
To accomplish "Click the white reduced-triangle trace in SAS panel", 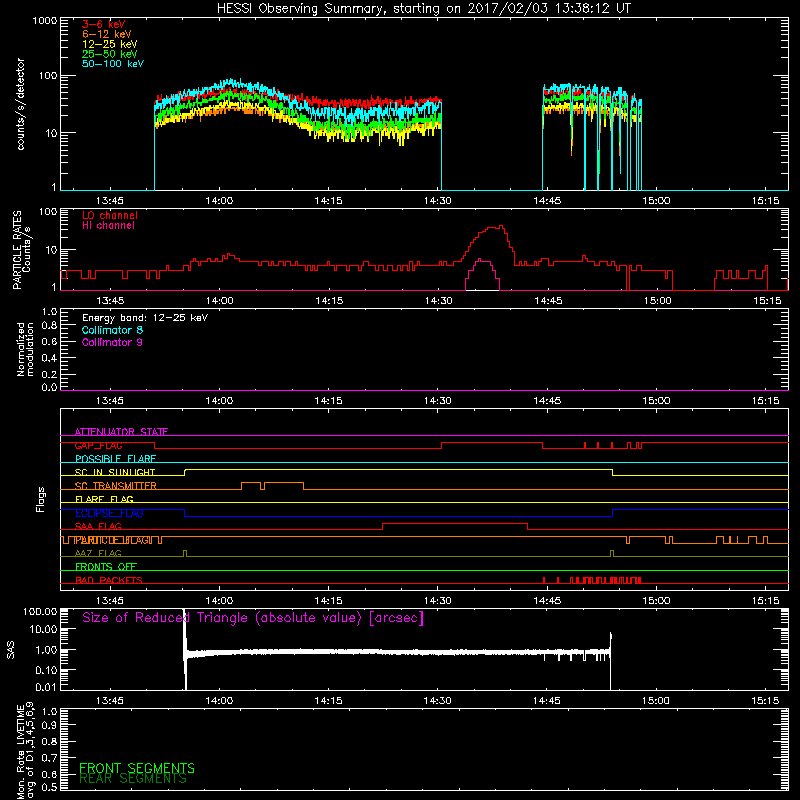I will pyautogui.click(x=398, y=652).
